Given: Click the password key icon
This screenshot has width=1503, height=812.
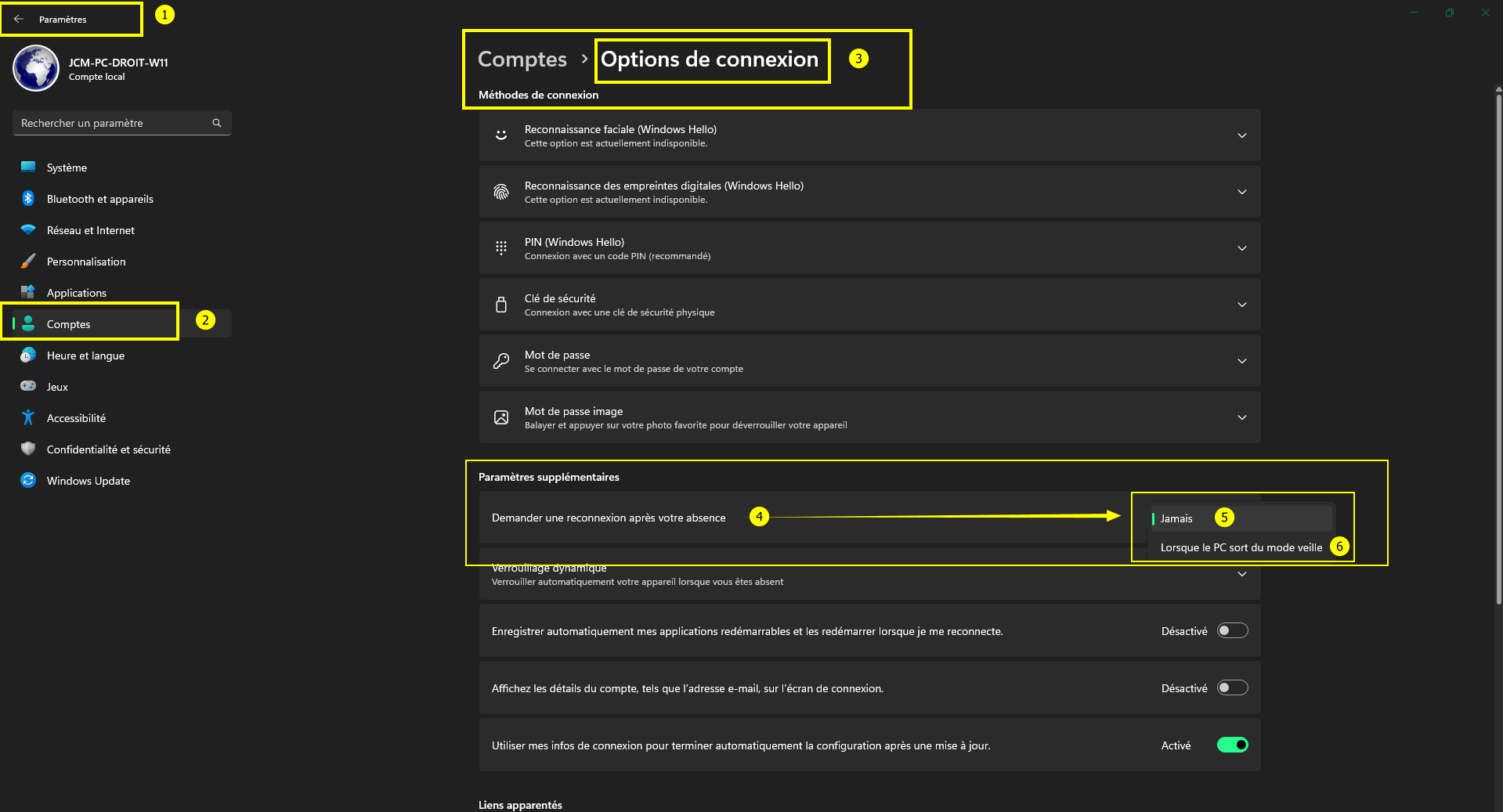Looking at the screenshot, I should click(x=501, y=361).
